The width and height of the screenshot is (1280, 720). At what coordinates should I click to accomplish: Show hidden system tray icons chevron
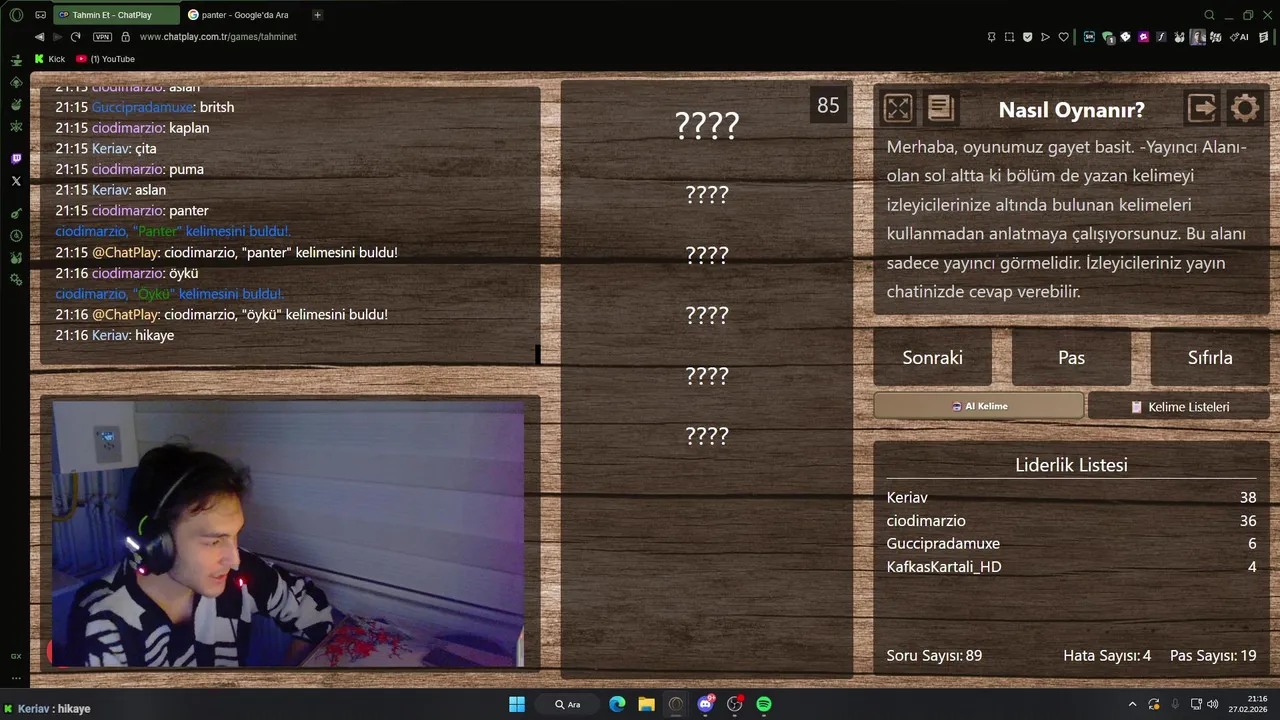click(1132, 704)
